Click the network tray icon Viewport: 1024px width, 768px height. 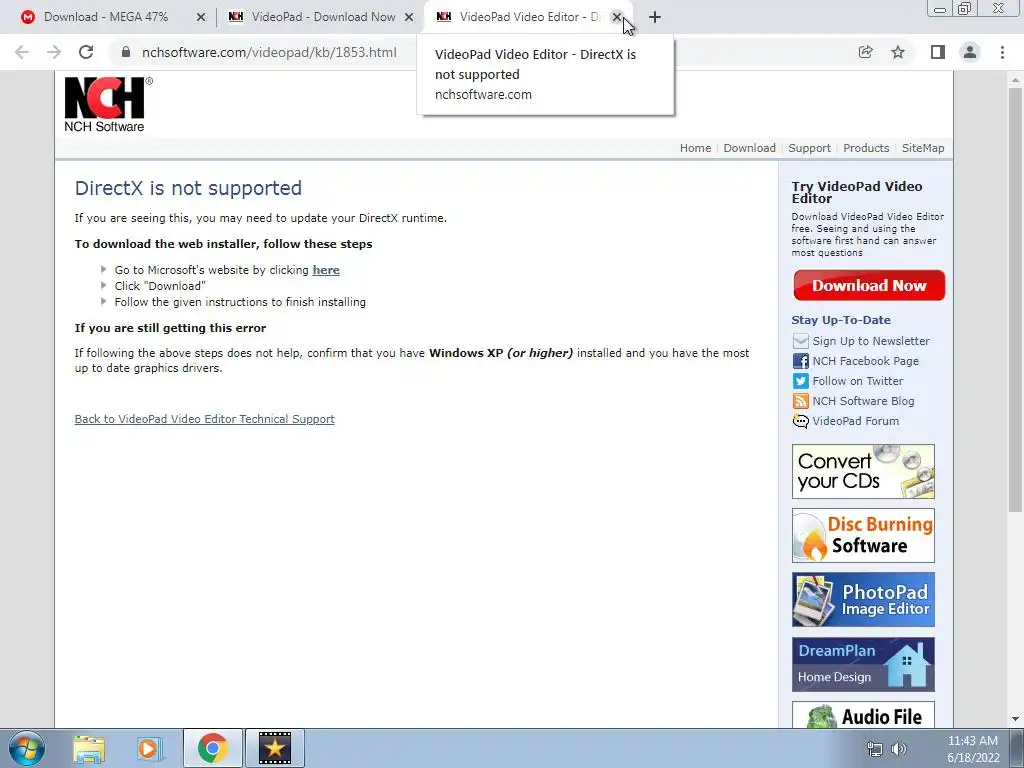(x=874, y=748)
